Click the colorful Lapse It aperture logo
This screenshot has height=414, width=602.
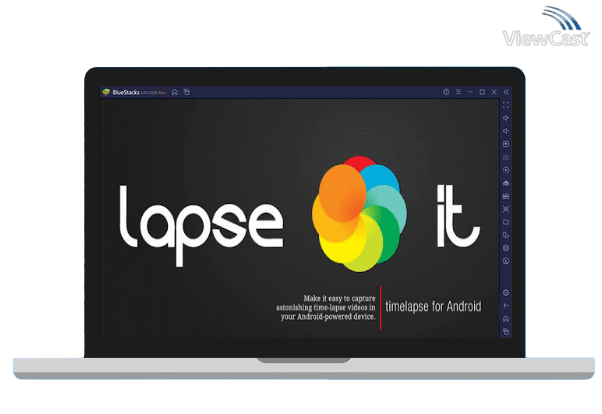coord(359,214)
